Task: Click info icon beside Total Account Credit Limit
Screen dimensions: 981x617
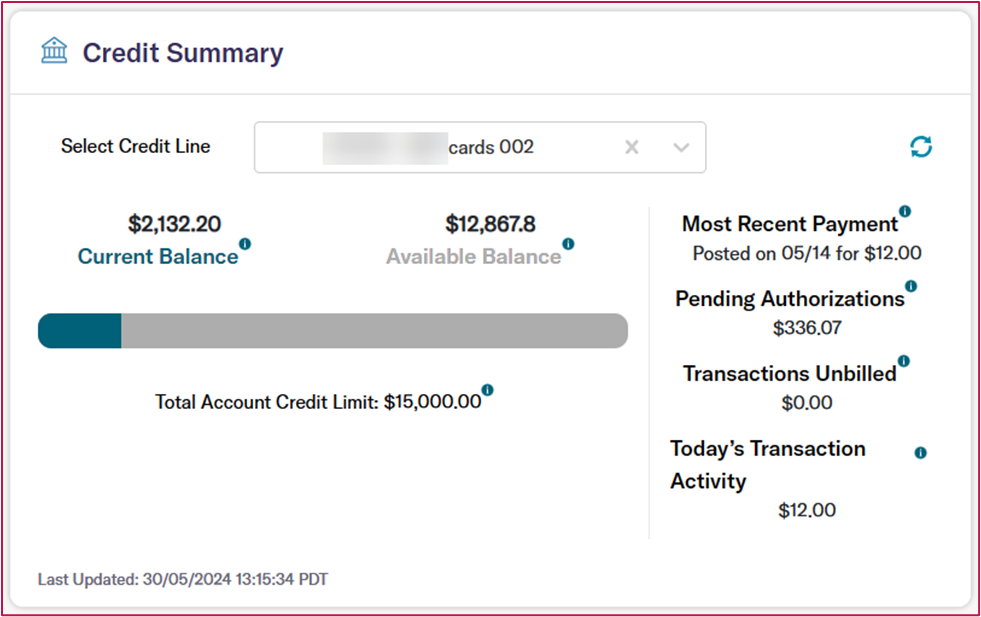Action: (487, 390)
